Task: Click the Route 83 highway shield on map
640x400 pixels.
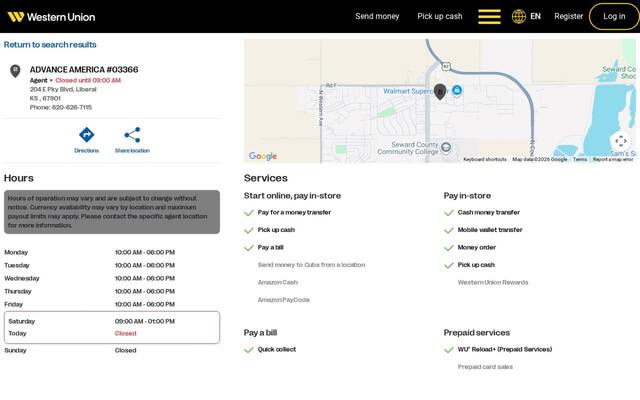Action: (446, 66)
